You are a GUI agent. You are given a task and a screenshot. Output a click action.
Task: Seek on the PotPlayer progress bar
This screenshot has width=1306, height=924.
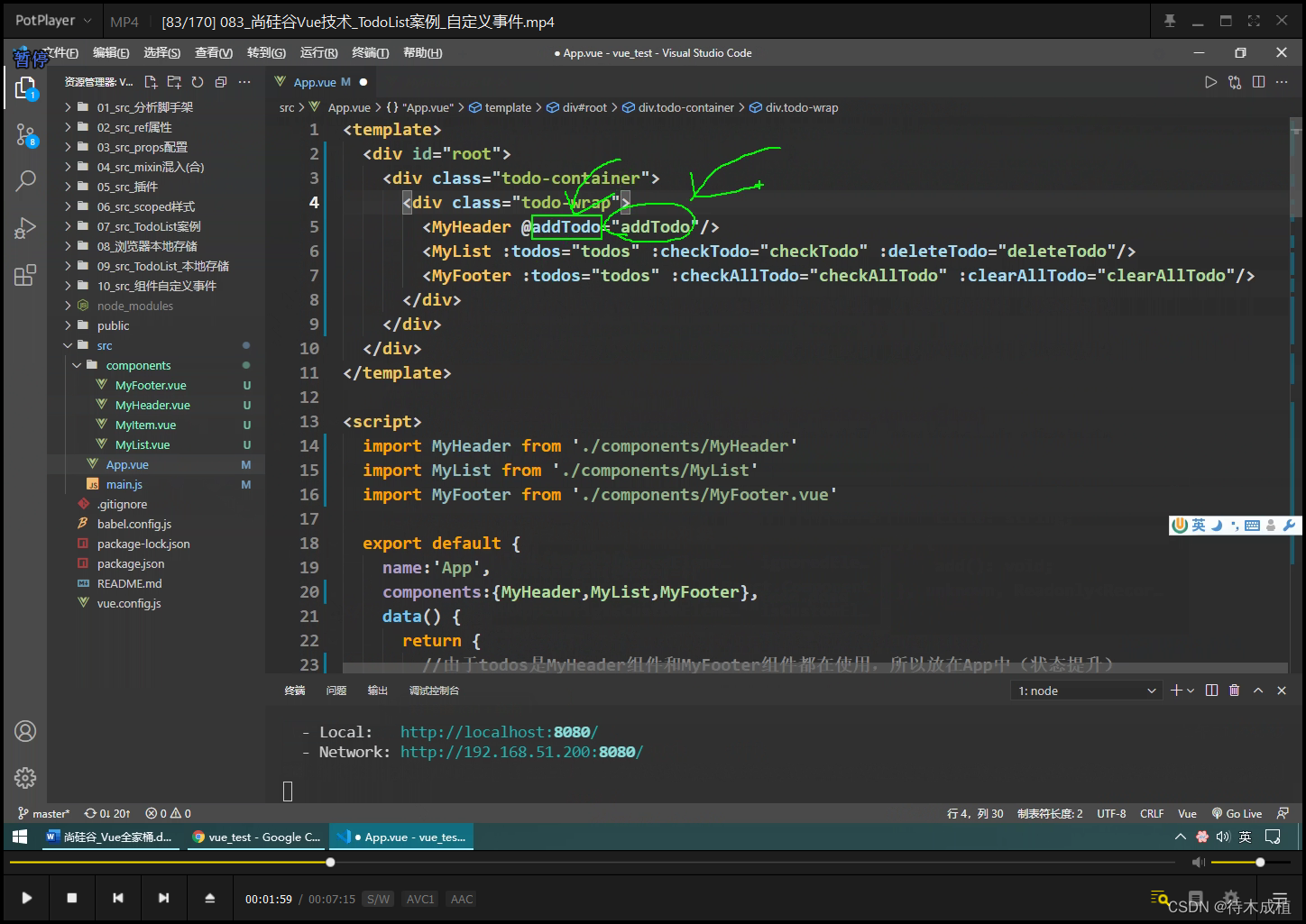point(593,863)
